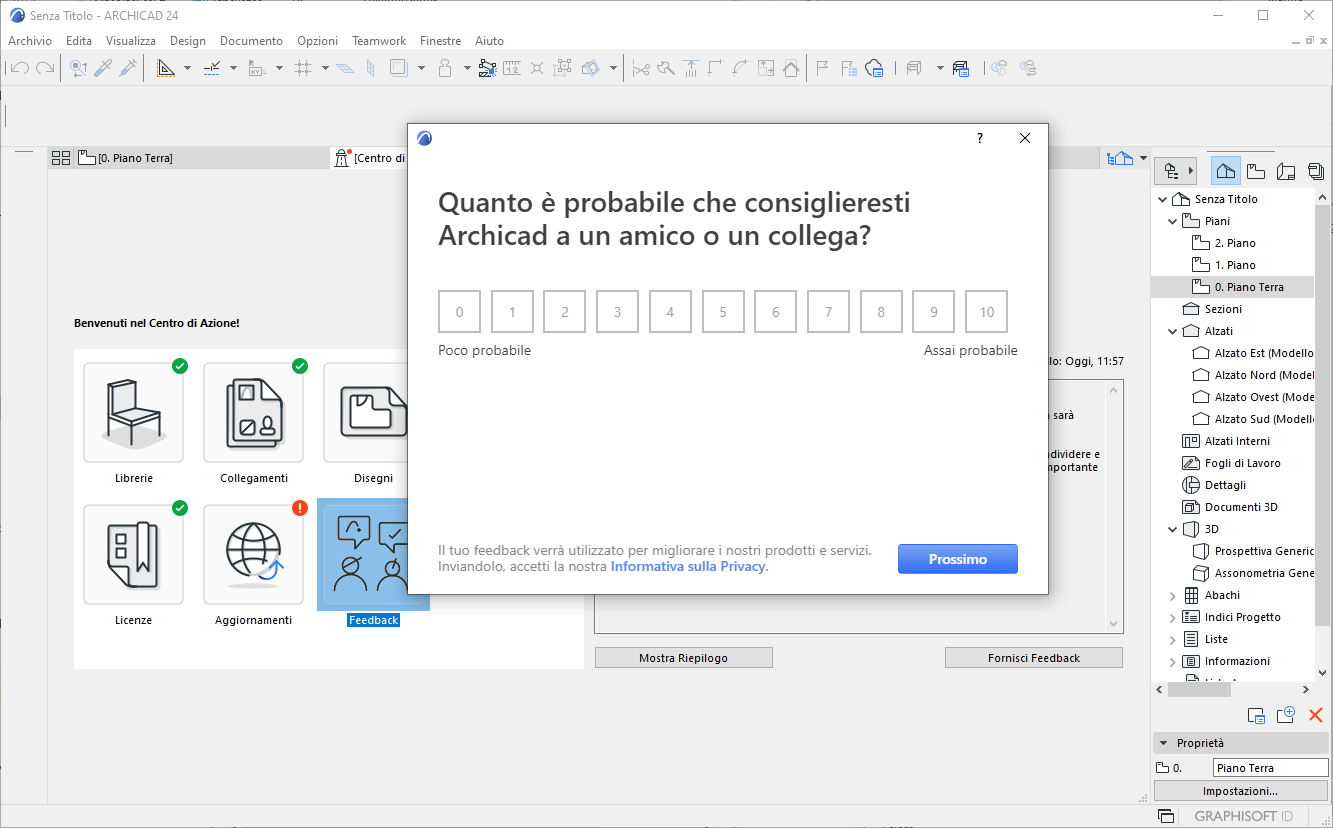Open the View Map tab in Navigator
This screenshot has height=828, width=1333.
point(1256,171)
